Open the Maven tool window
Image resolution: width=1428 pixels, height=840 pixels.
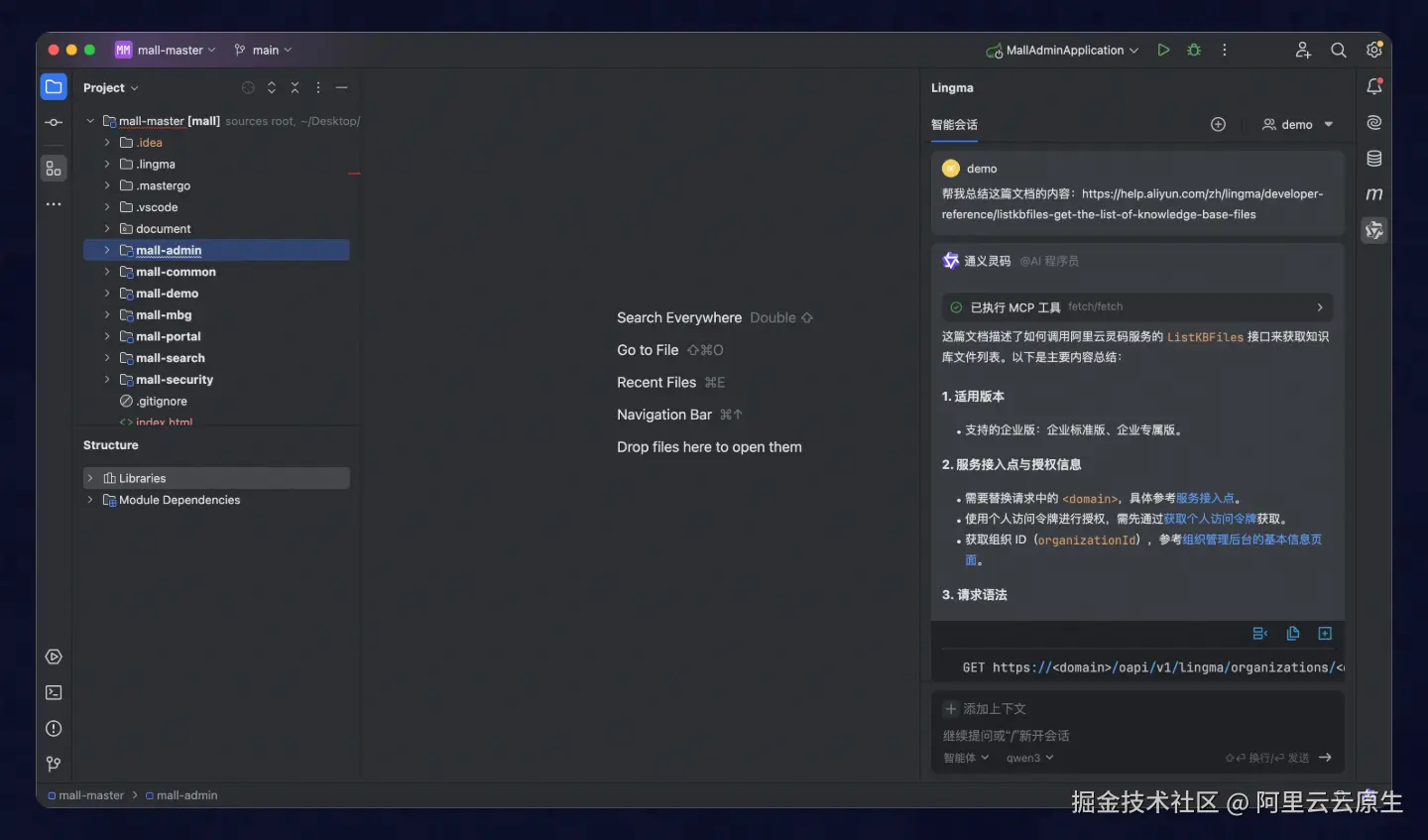1374,194
